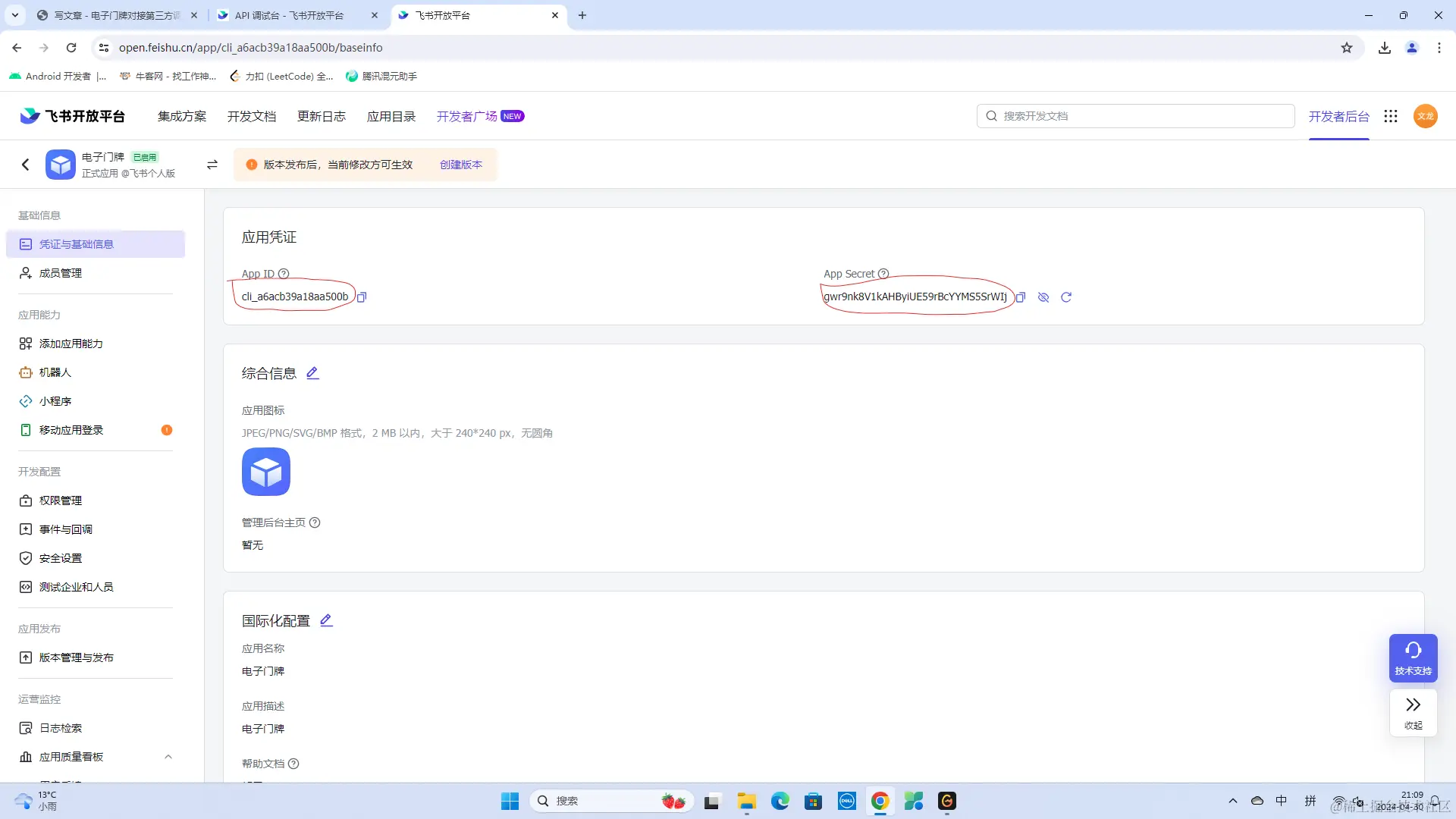1456x819 pixels.
Task: Open the 技术支持 headset widget
Action: click(x=1413, y=657)
